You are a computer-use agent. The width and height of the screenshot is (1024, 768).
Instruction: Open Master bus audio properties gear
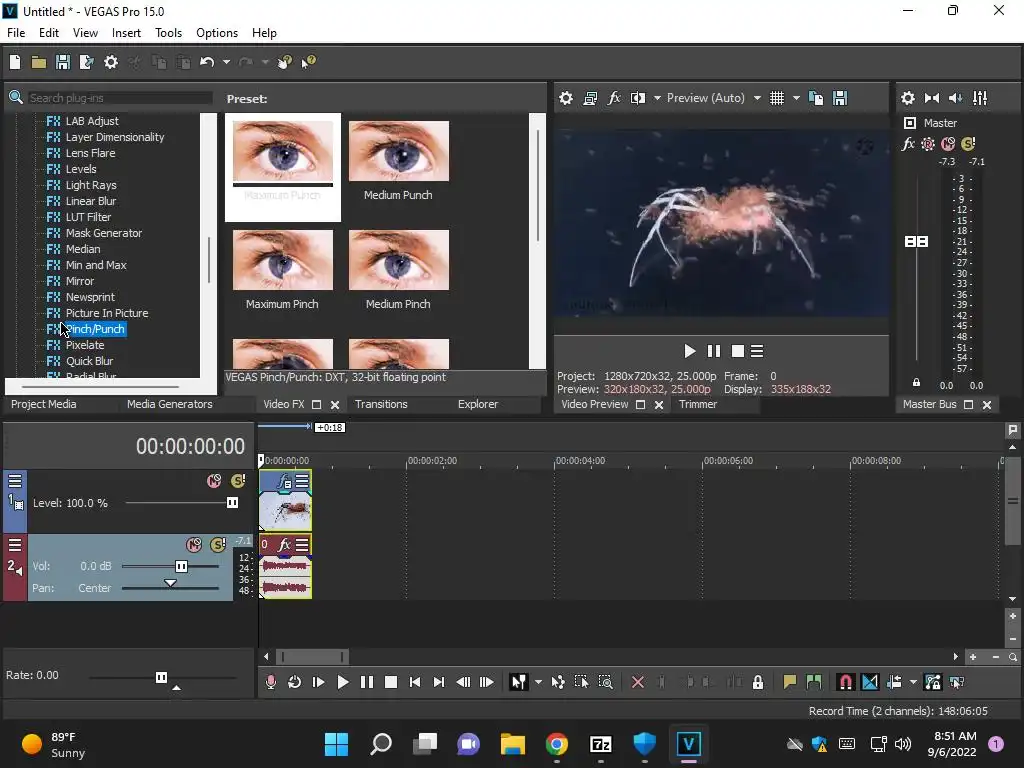908,98
